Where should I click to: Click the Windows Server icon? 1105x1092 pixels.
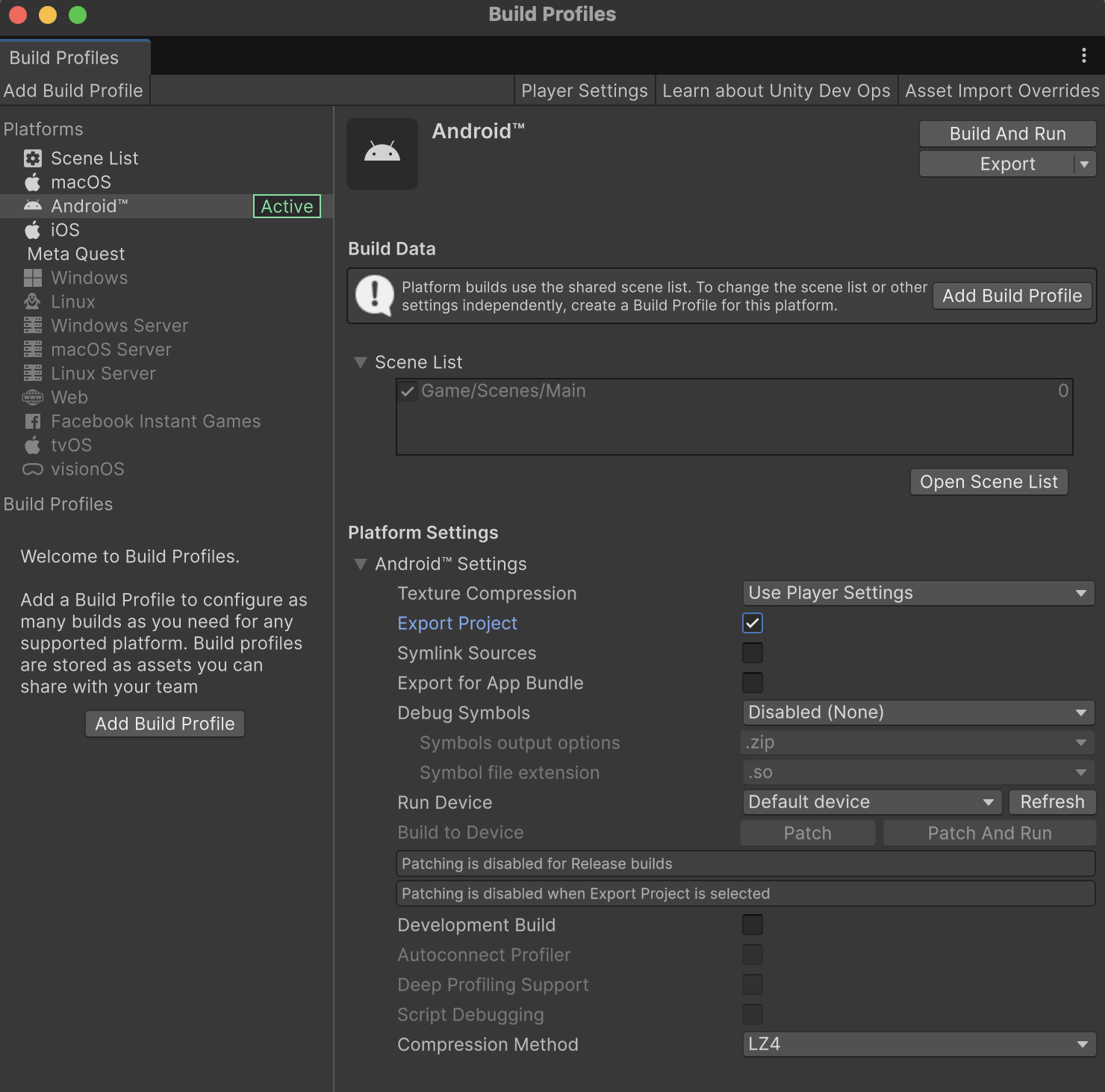point(33,326)
